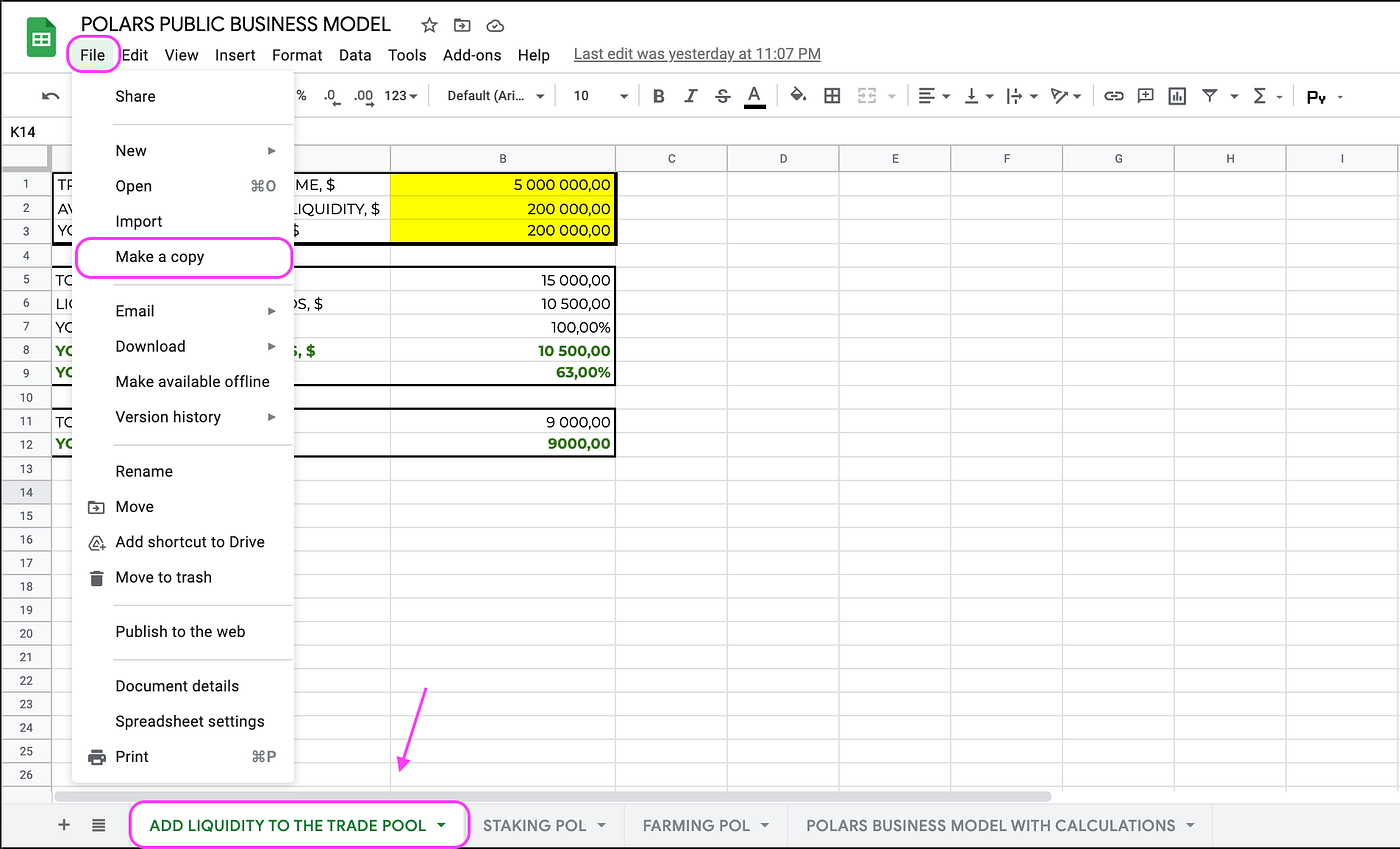Viewport: 1400px width, 849px height.
Task: Open the text rotation dropdown
Action: point(1067,96)
